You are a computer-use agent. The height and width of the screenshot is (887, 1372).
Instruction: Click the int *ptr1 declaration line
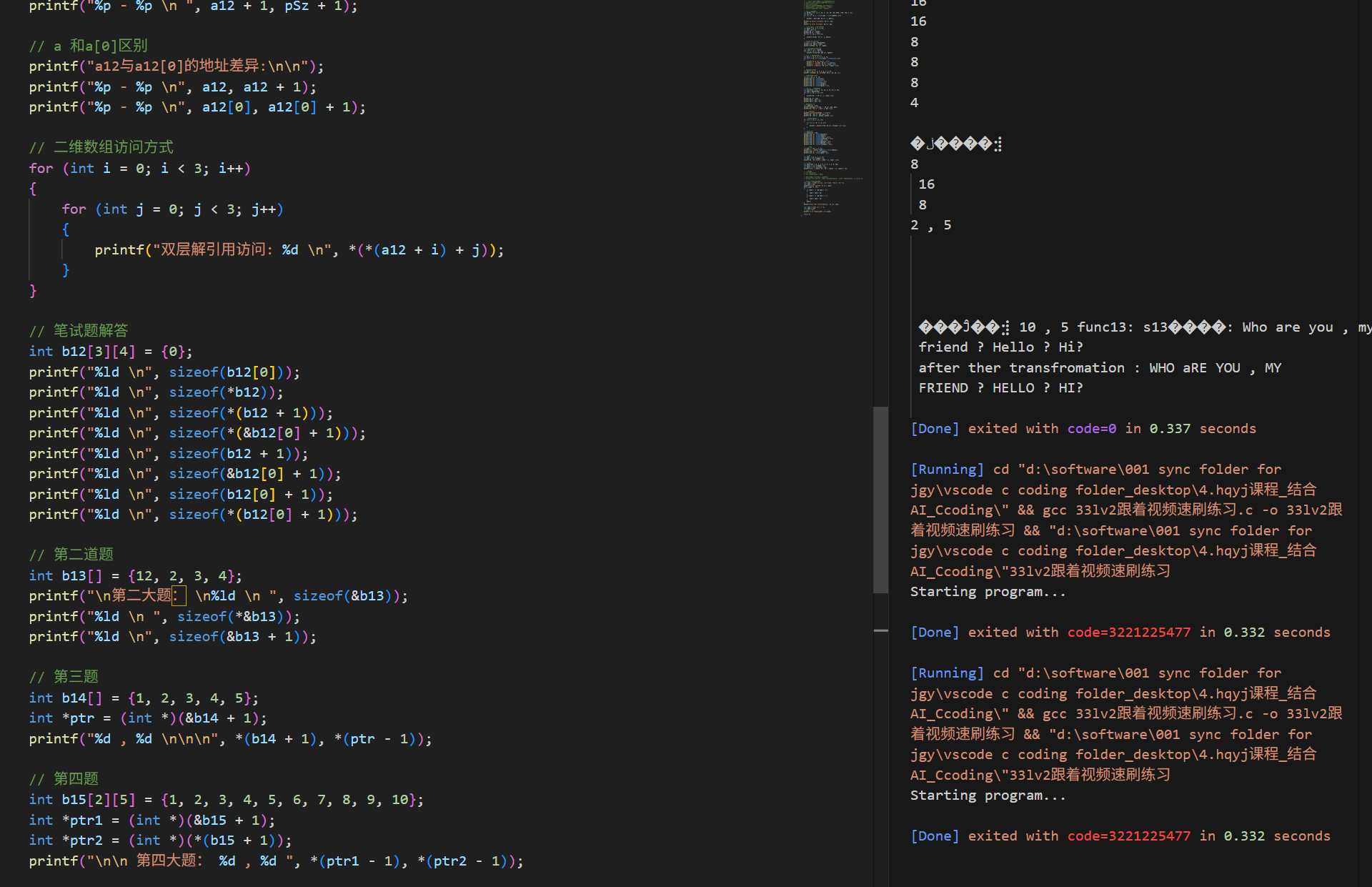pyautogui.click(x=151, y=821)
